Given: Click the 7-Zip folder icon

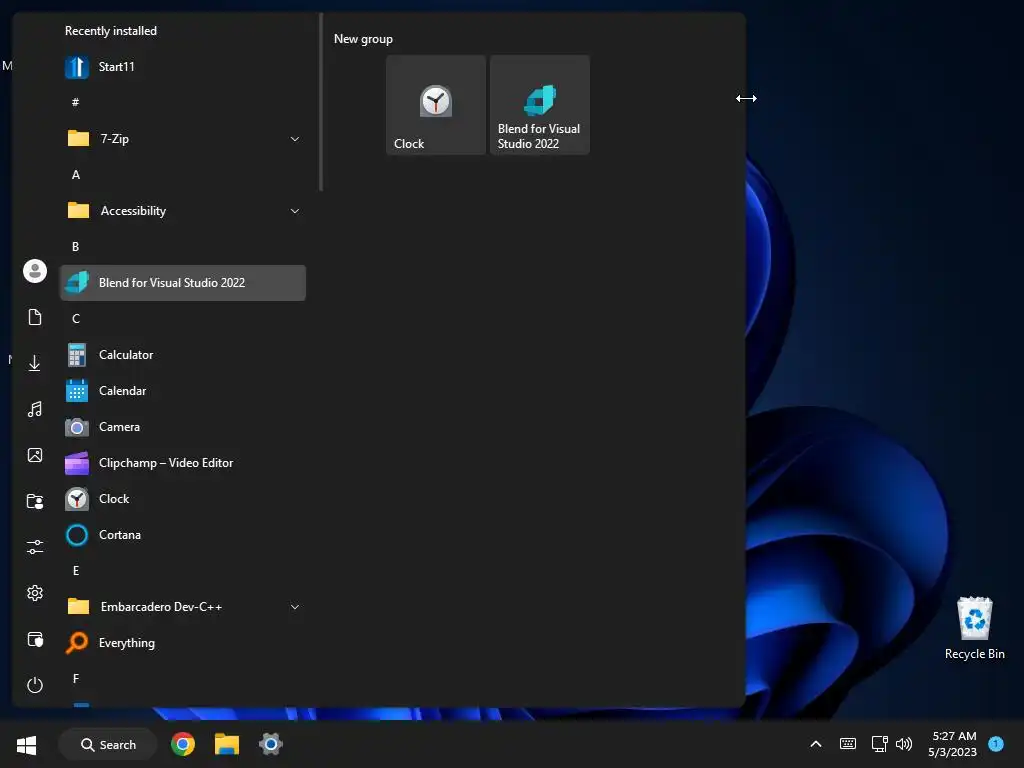Looking at the screenshot, I should 78,138.
